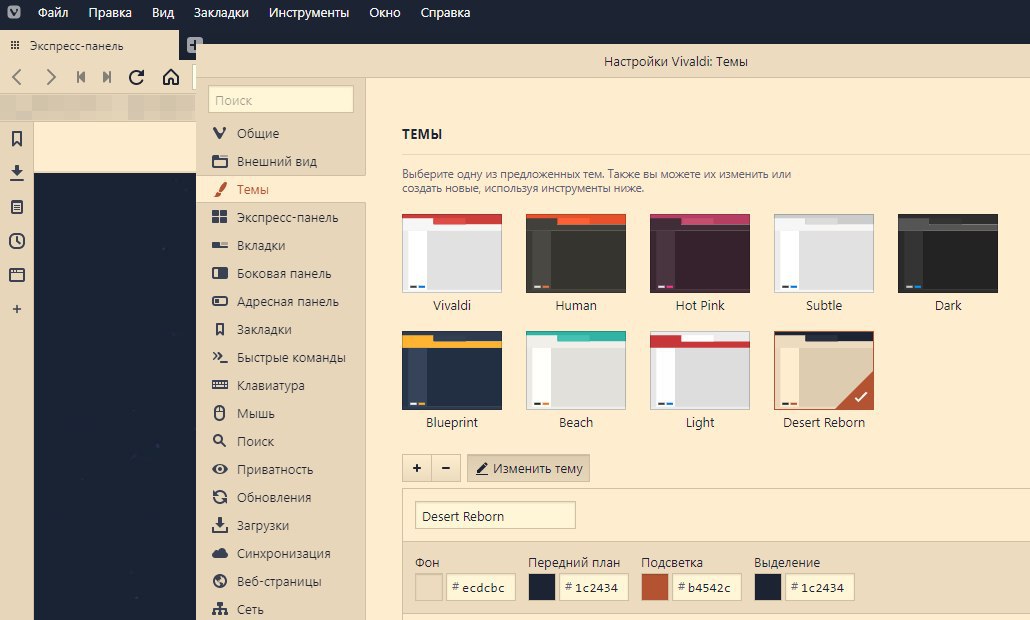Image resolution: width=1030 pixels, height=620 pixels.
Task: Click the Vivaldi logo menu icon
Action: click(x=14, y=12)
